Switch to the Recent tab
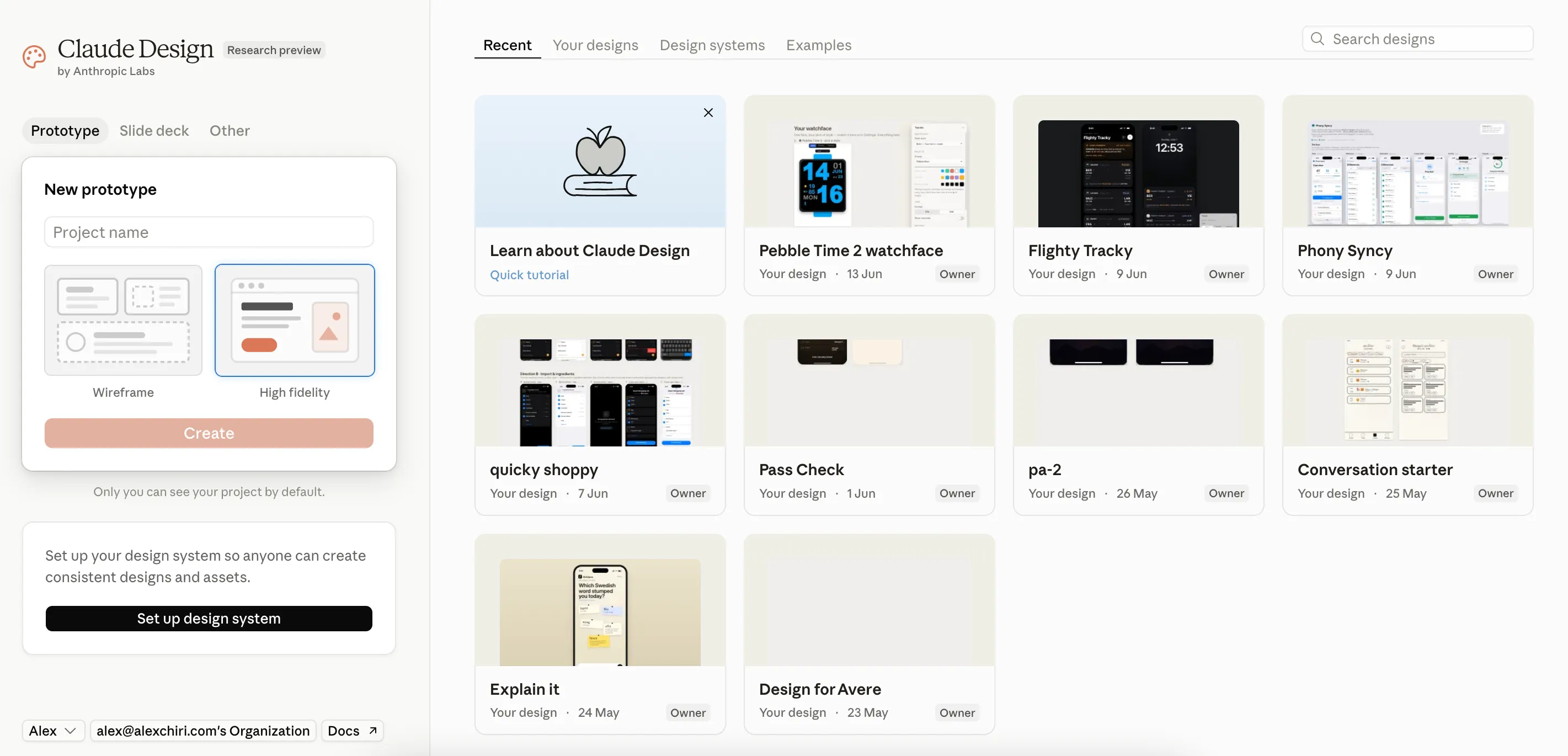The height and width of the screenshot is (756, 1568). [507, 45]
